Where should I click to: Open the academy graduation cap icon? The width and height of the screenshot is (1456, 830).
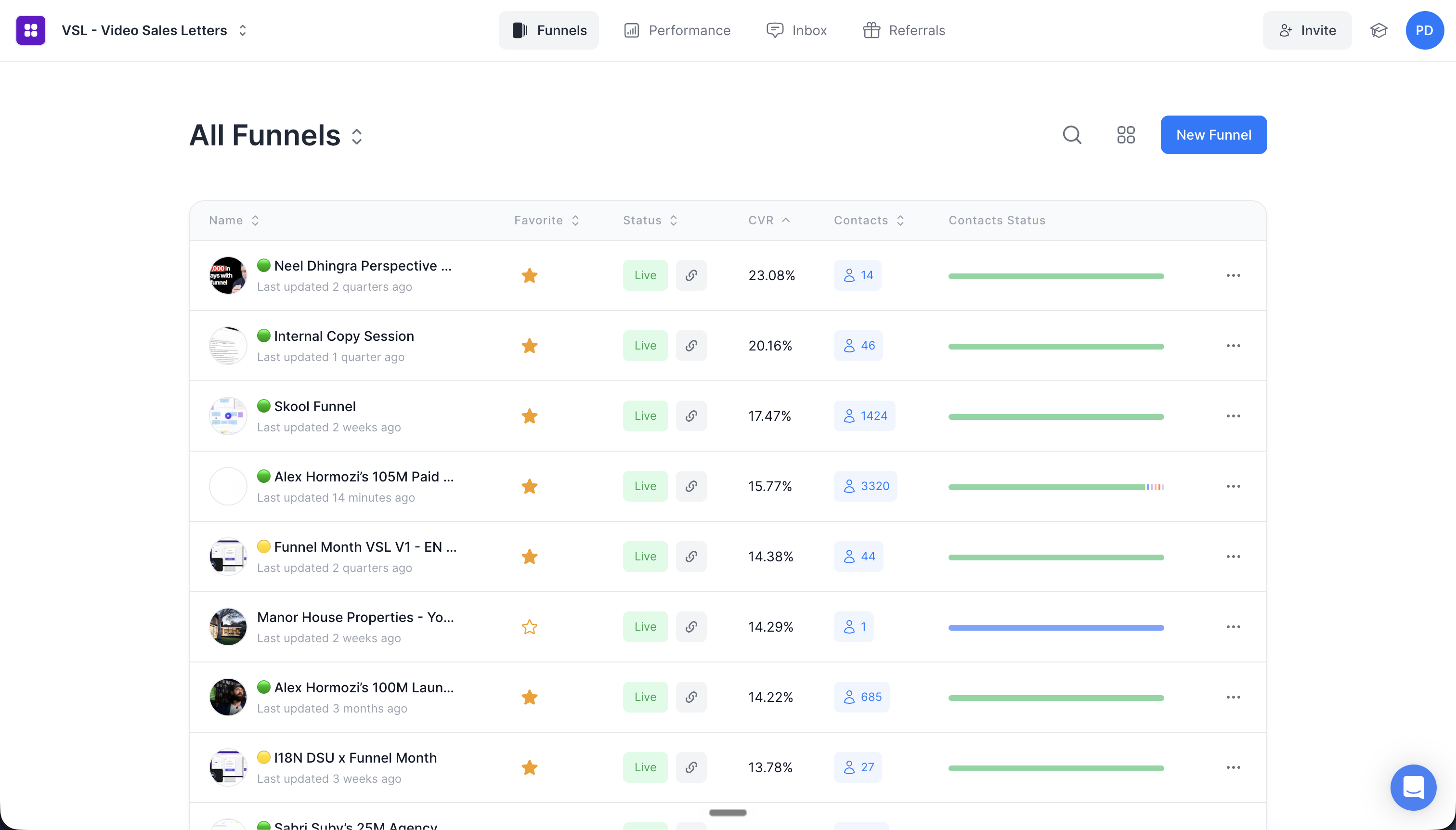pos(1378,30)
